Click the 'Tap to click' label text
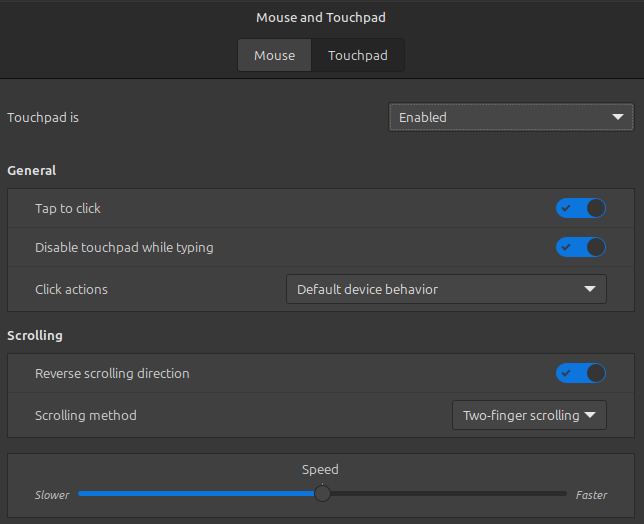 tap(68, 208)
